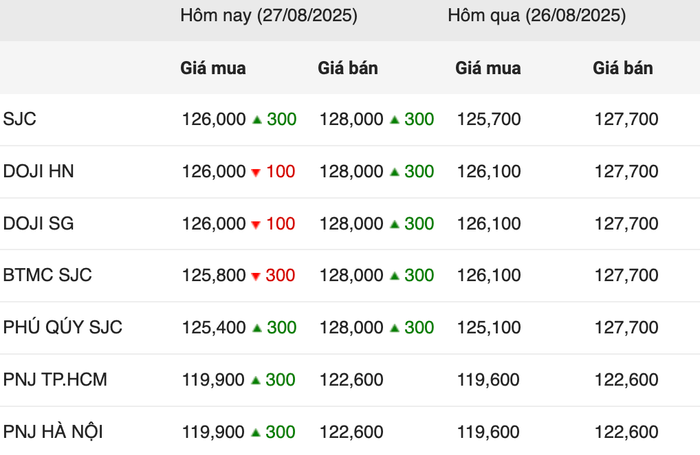This screenshot has width=700, height=455.
Task: Click today's Giá mua column header
Action: 213,68
